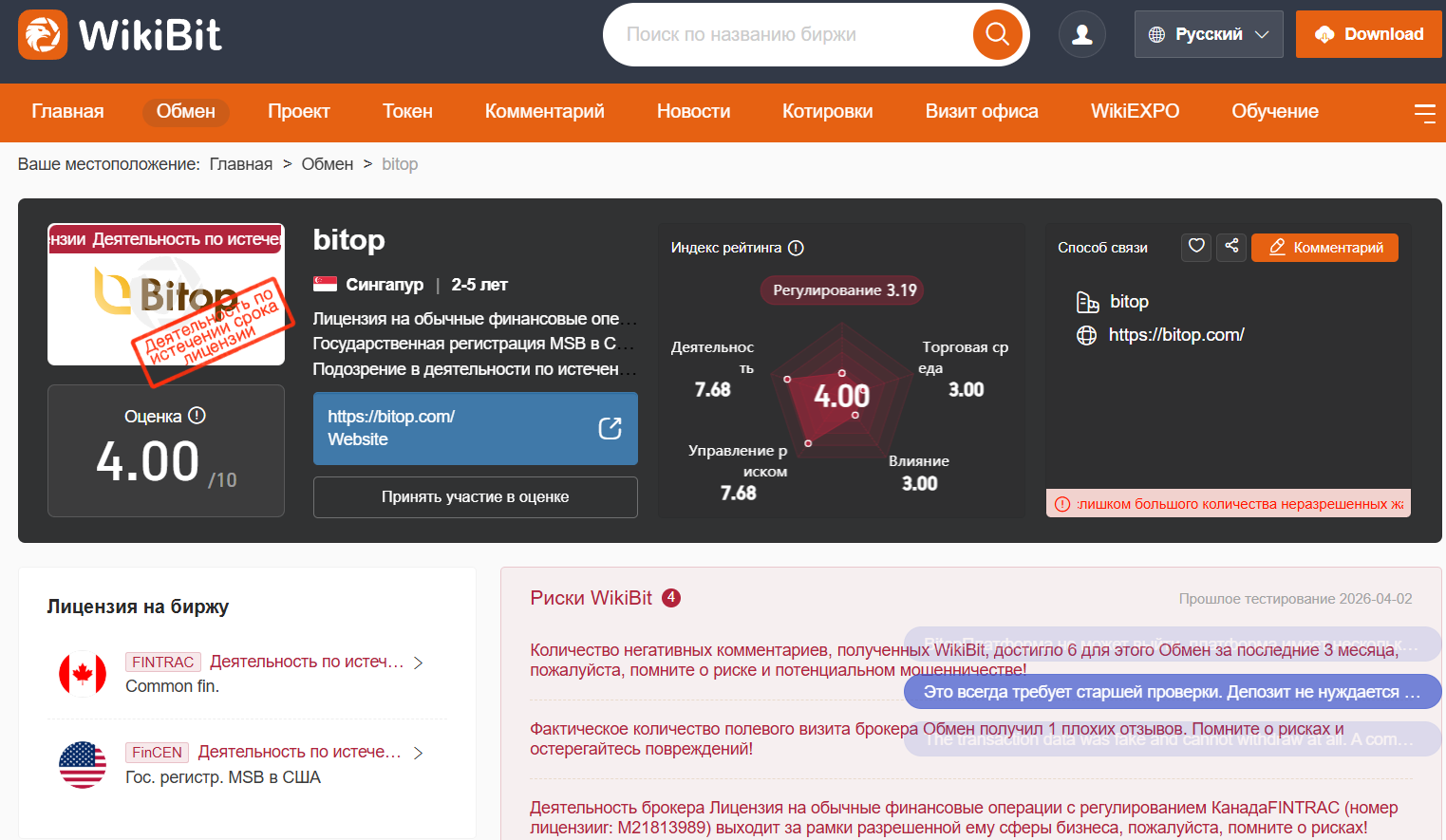1446x840 pixels.
Task: Click the WikiBit logo
Action: click(x=120, y=35)
